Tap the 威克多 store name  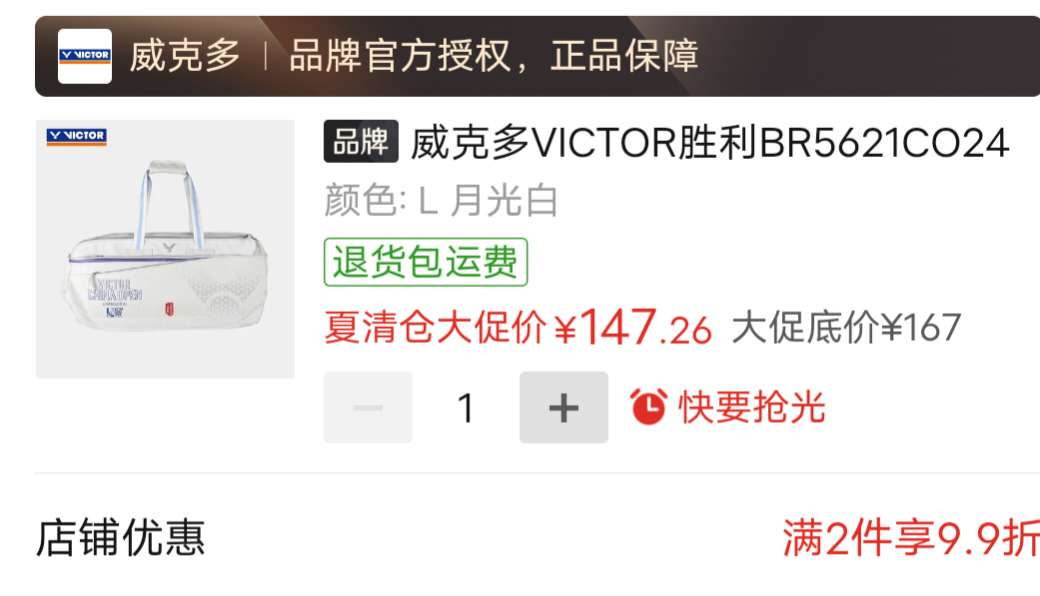[x=184, y=56]
